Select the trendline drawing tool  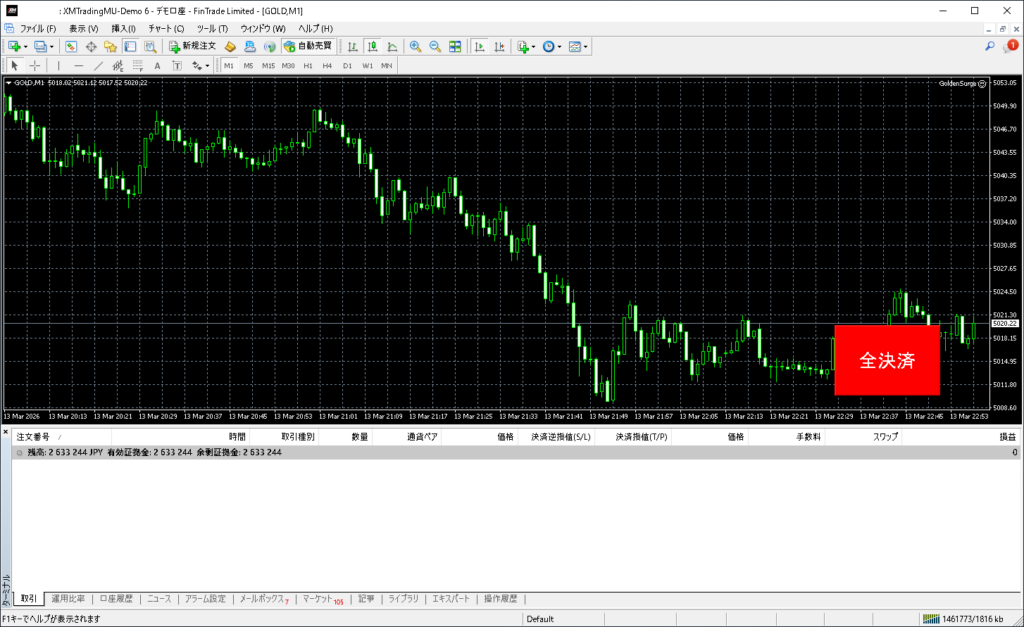tap(99, 65)
